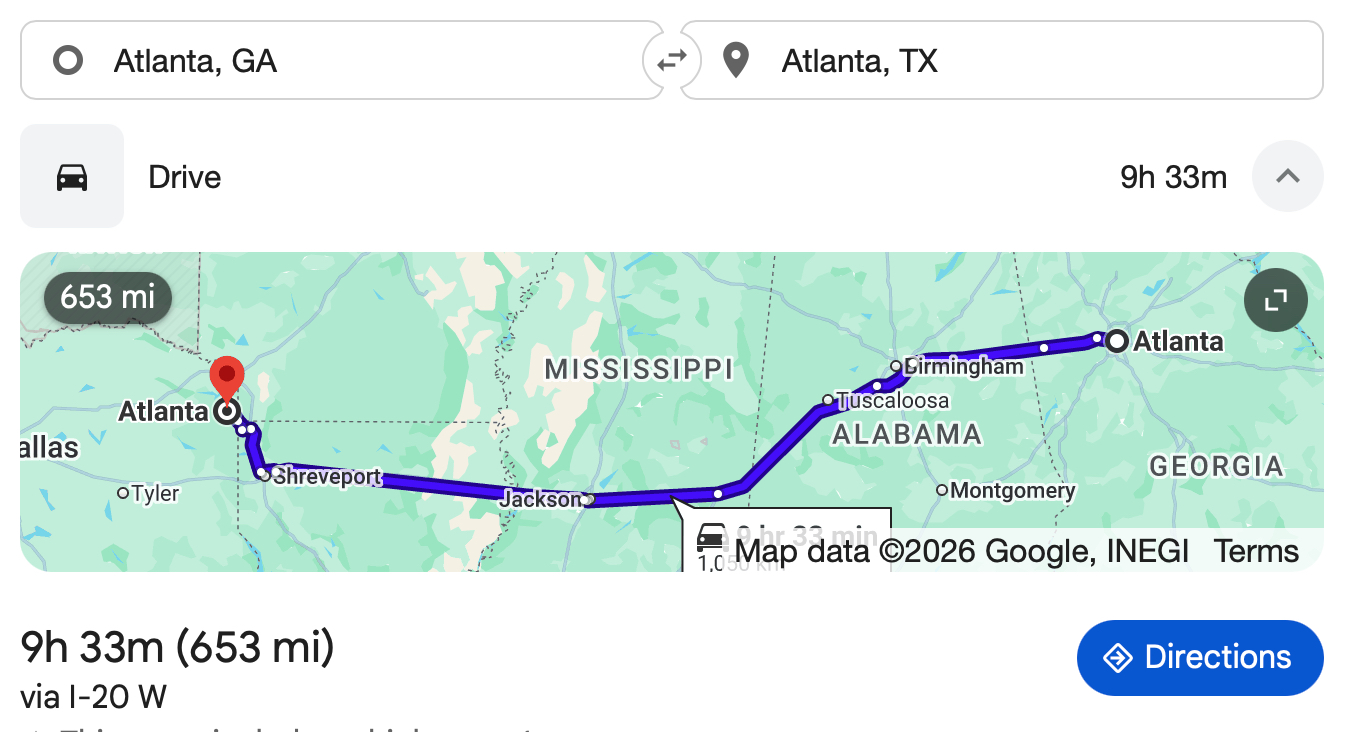1346x732 pixels.
Task: Click the origin circle icon
Action: [68, 61]
